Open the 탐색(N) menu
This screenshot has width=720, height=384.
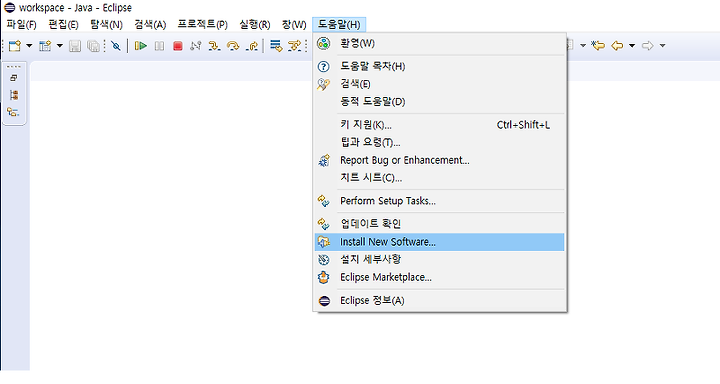(106, 24)
